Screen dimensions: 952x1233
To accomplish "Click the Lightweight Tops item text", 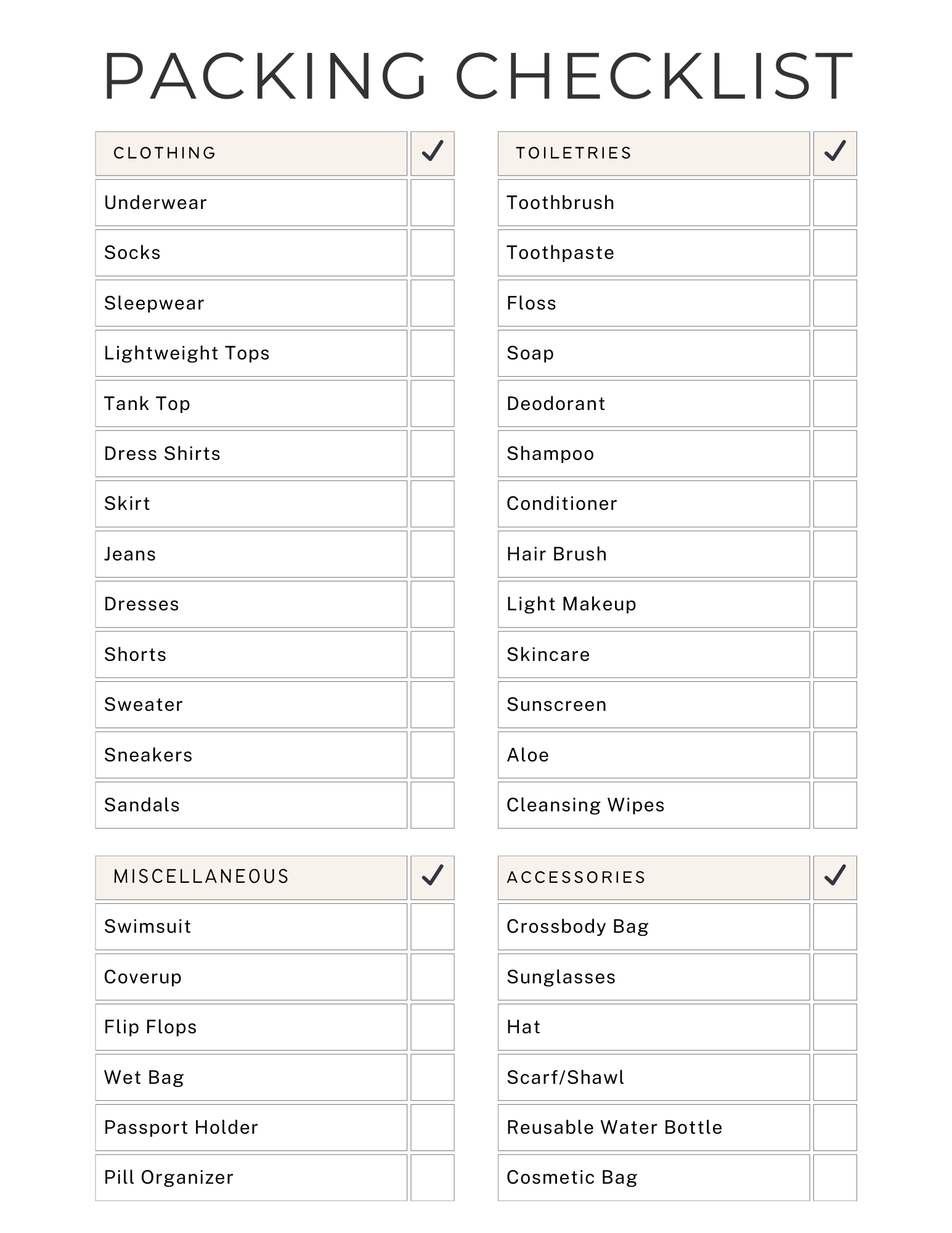I will coord(187,353).
